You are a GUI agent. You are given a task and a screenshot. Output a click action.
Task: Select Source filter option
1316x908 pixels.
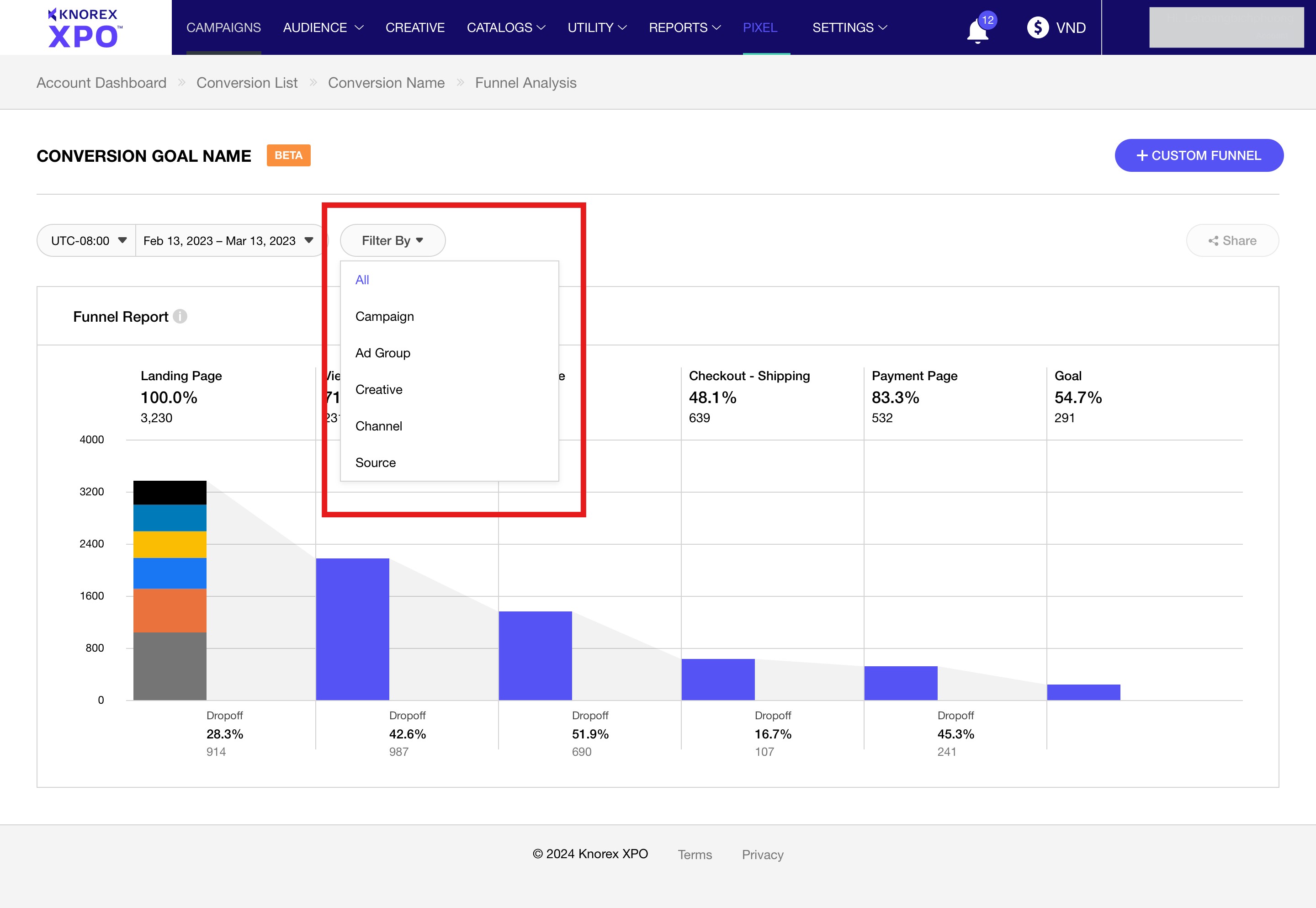click(375, 462)
